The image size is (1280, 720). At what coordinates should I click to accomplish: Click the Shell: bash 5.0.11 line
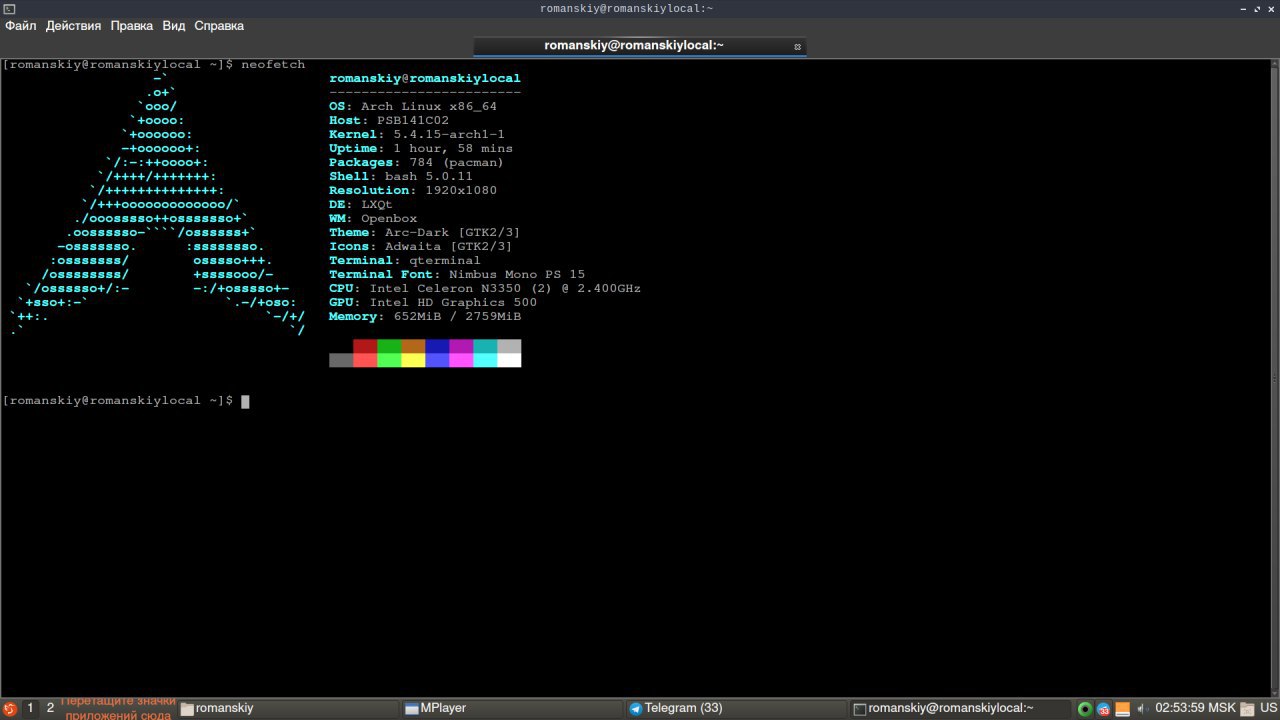pos(401,176)
